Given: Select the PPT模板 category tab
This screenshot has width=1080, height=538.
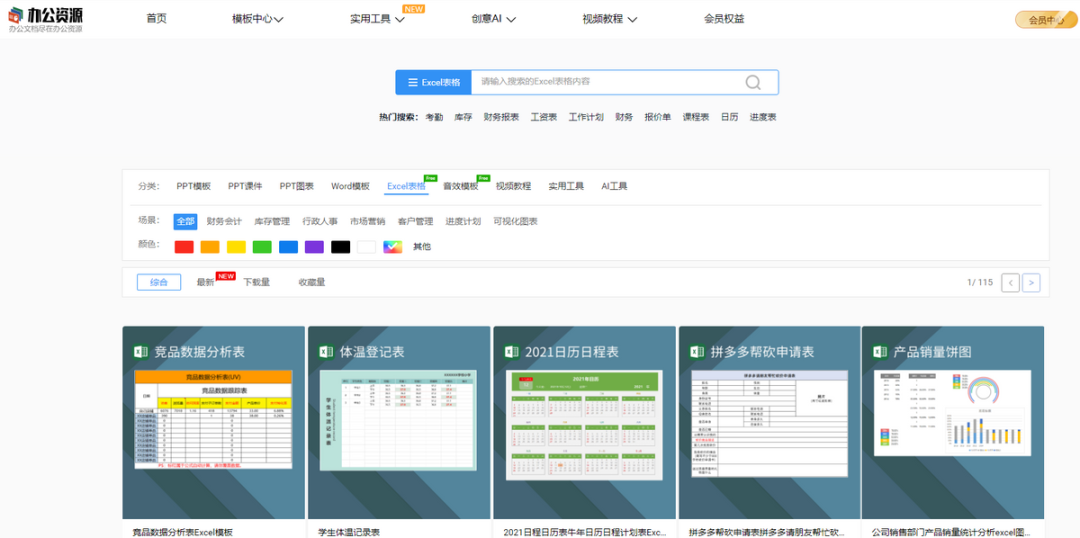Looking at the screenshot, I should pos(194,186).
